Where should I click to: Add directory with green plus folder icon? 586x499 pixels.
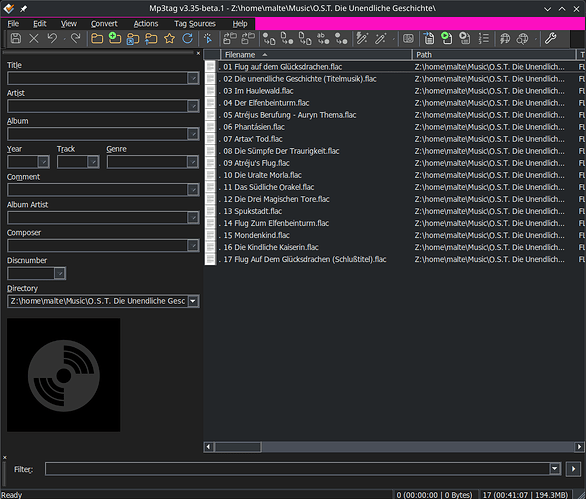coord(115,38)
